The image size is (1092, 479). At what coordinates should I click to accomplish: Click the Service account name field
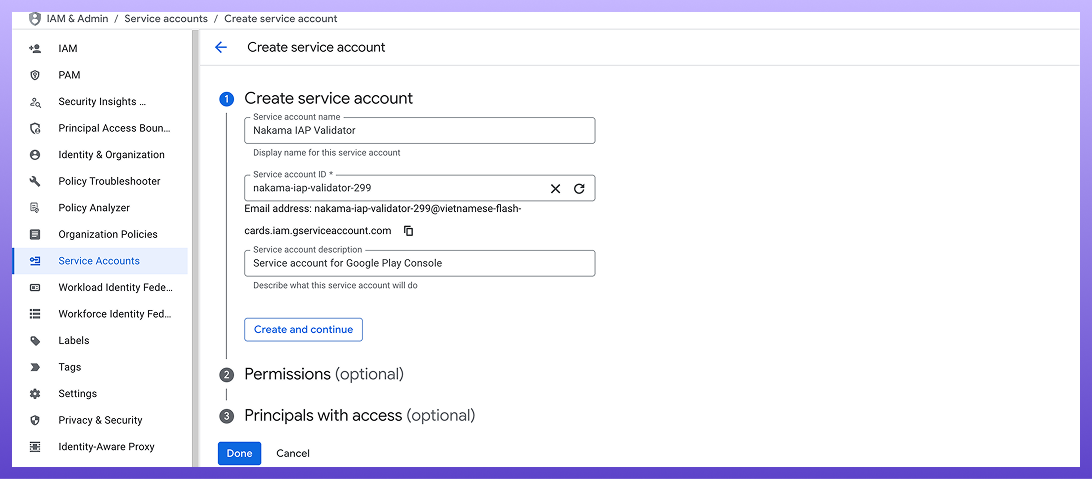point(419,130)
